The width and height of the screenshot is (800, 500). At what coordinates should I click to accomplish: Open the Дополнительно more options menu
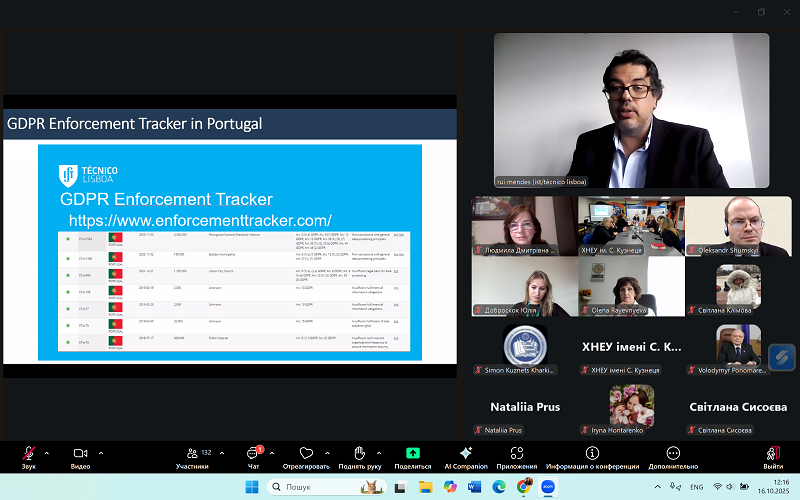pos(673,455)
